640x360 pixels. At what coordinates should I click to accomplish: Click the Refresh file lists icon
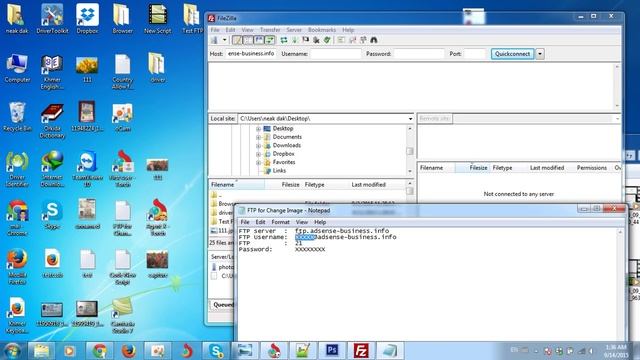(x=284, y=40)
